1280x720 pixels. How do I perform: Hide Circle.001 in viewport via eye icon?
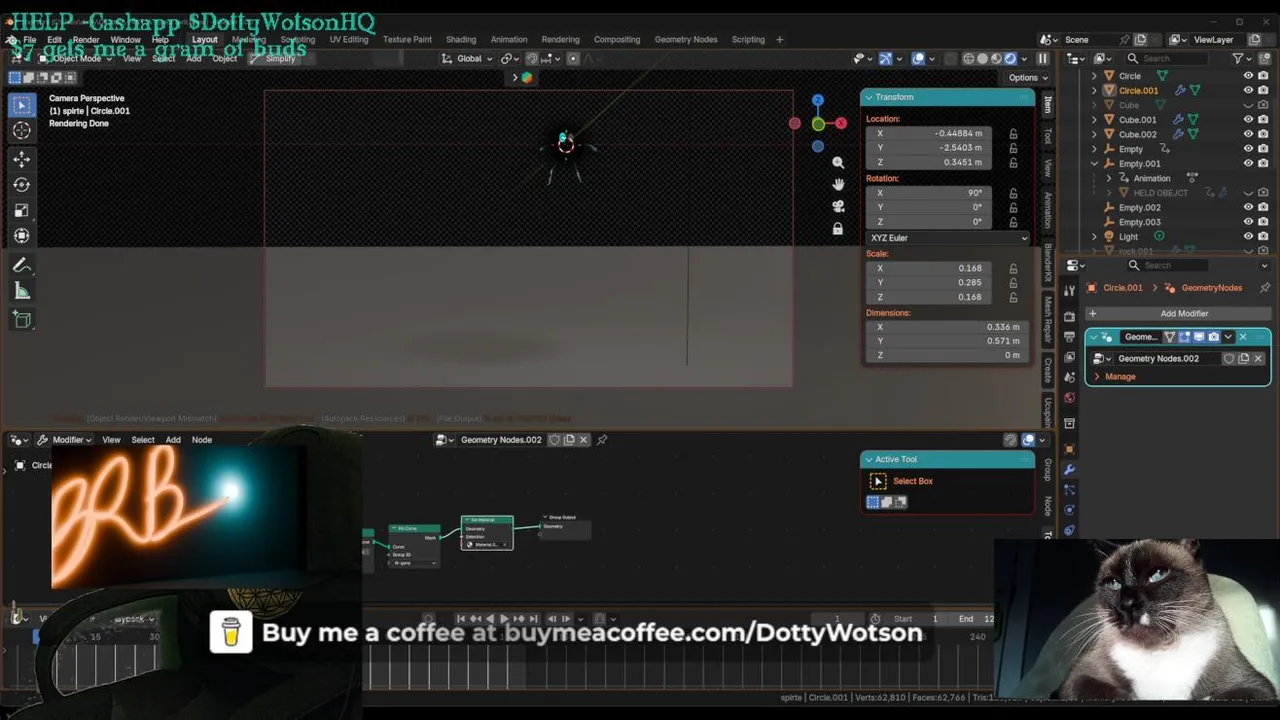1248,90
